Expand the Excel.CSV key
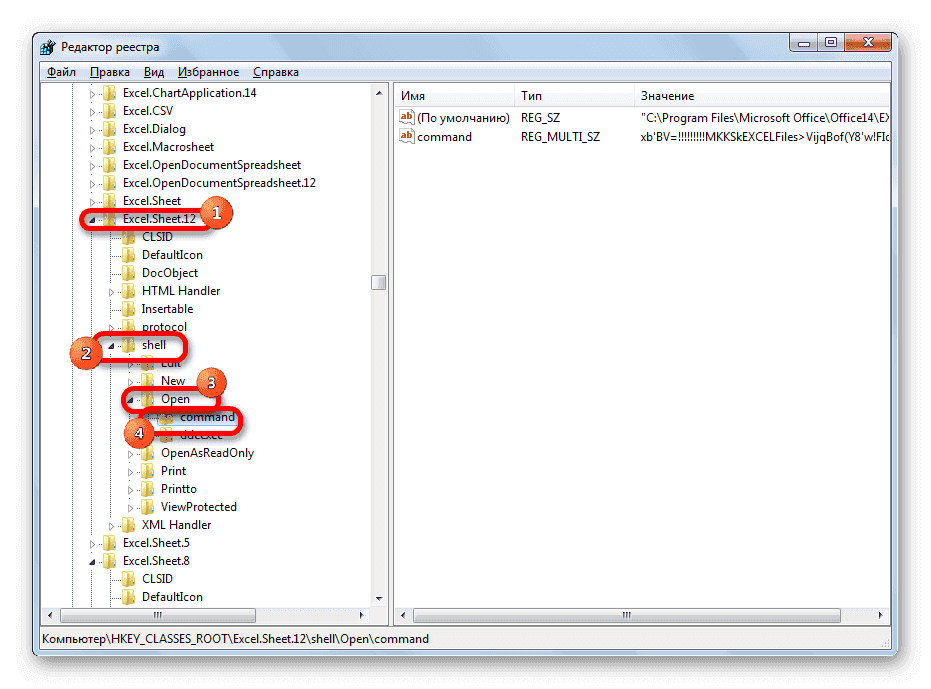 click(x=92, y=112)
